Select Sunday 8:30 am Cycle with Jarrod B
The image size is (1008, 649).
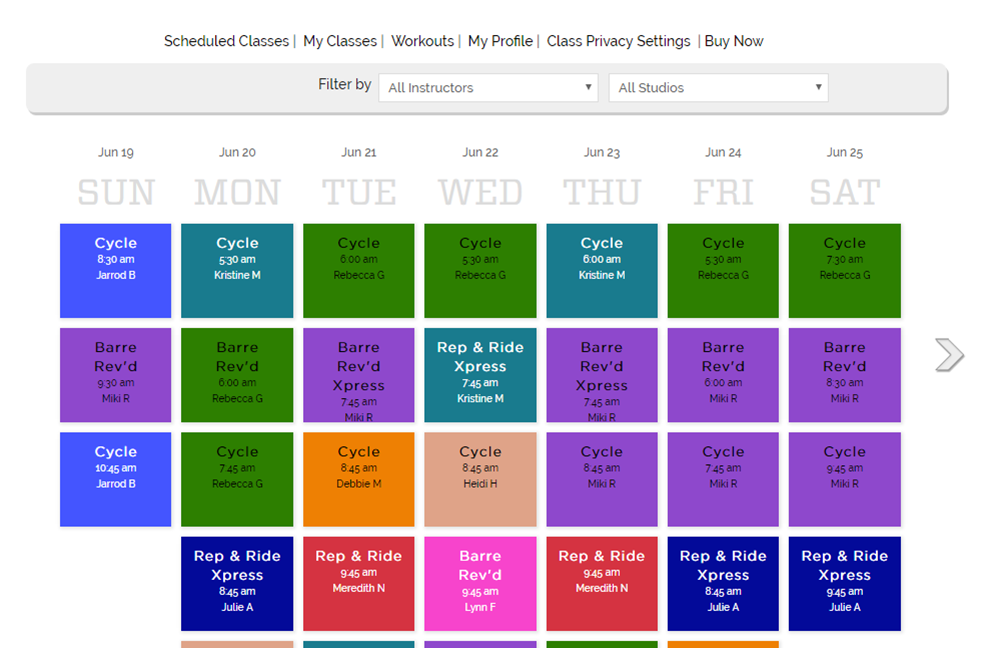tap(116, 271)
